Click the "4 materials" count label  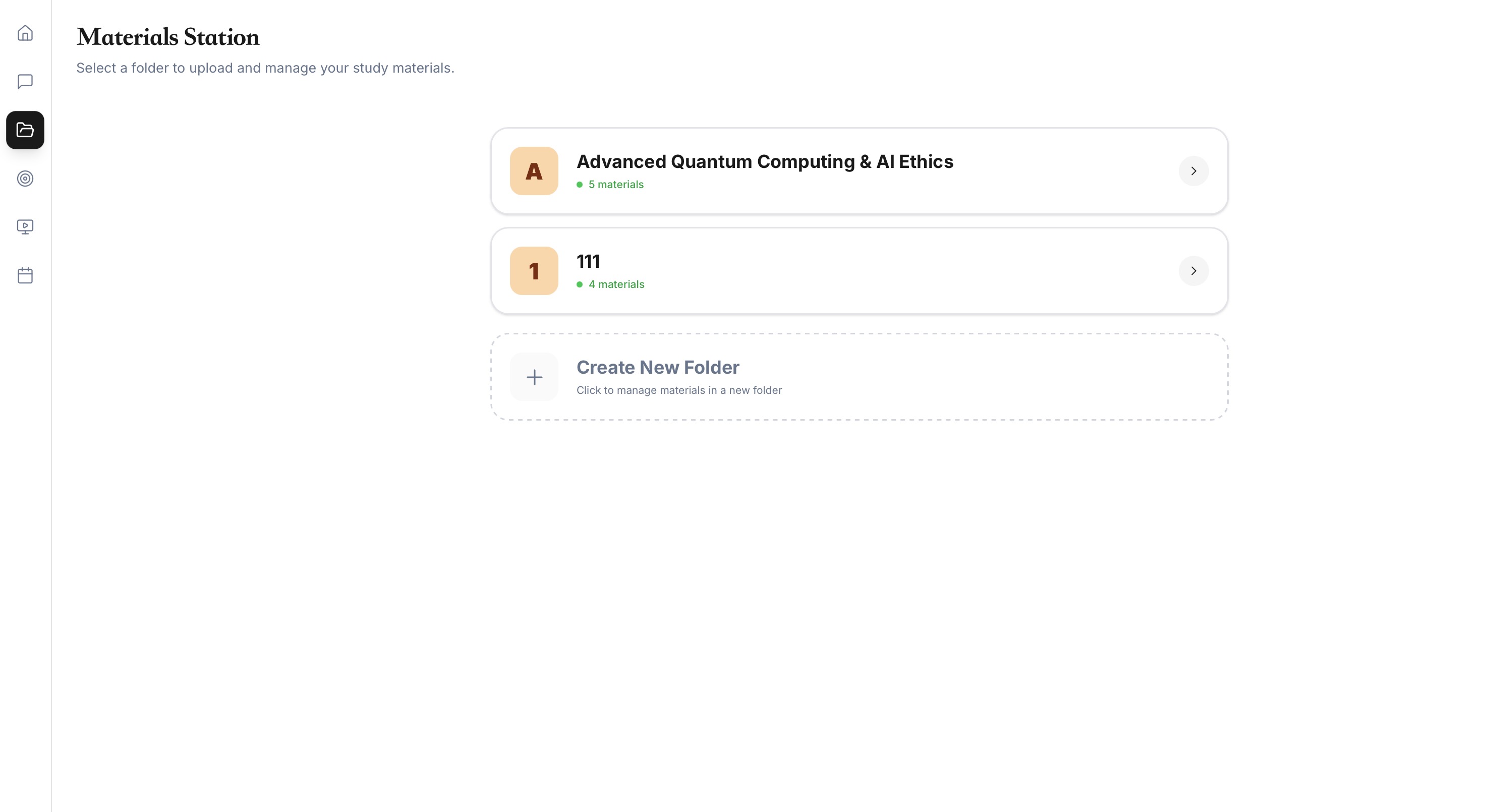[616, 284]
